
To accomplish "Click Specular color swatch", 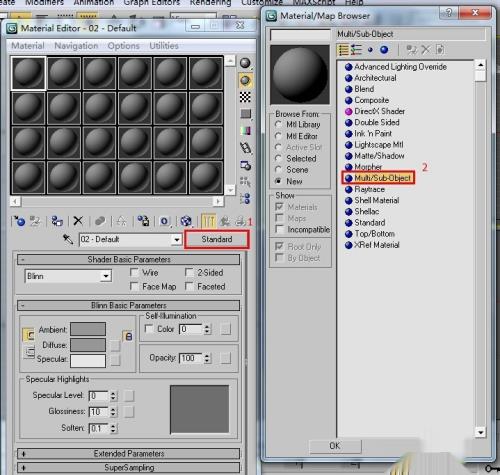I will point(88,361).
